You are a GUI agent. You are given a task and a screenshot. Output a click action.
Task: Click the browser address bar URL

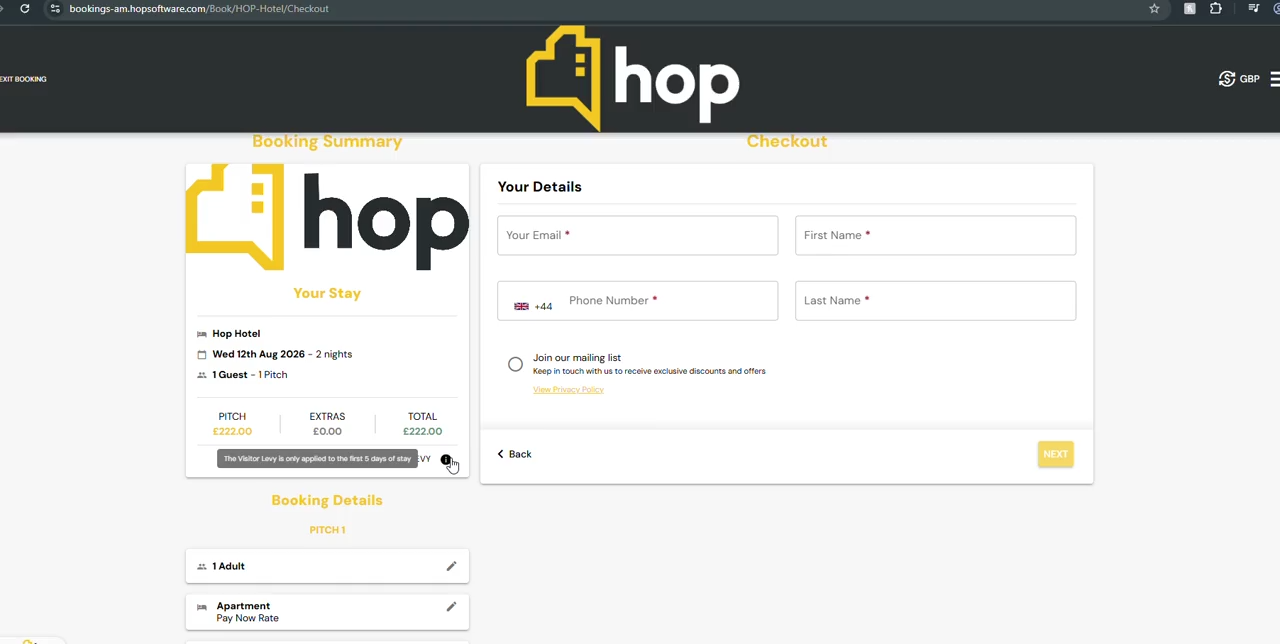199,9
